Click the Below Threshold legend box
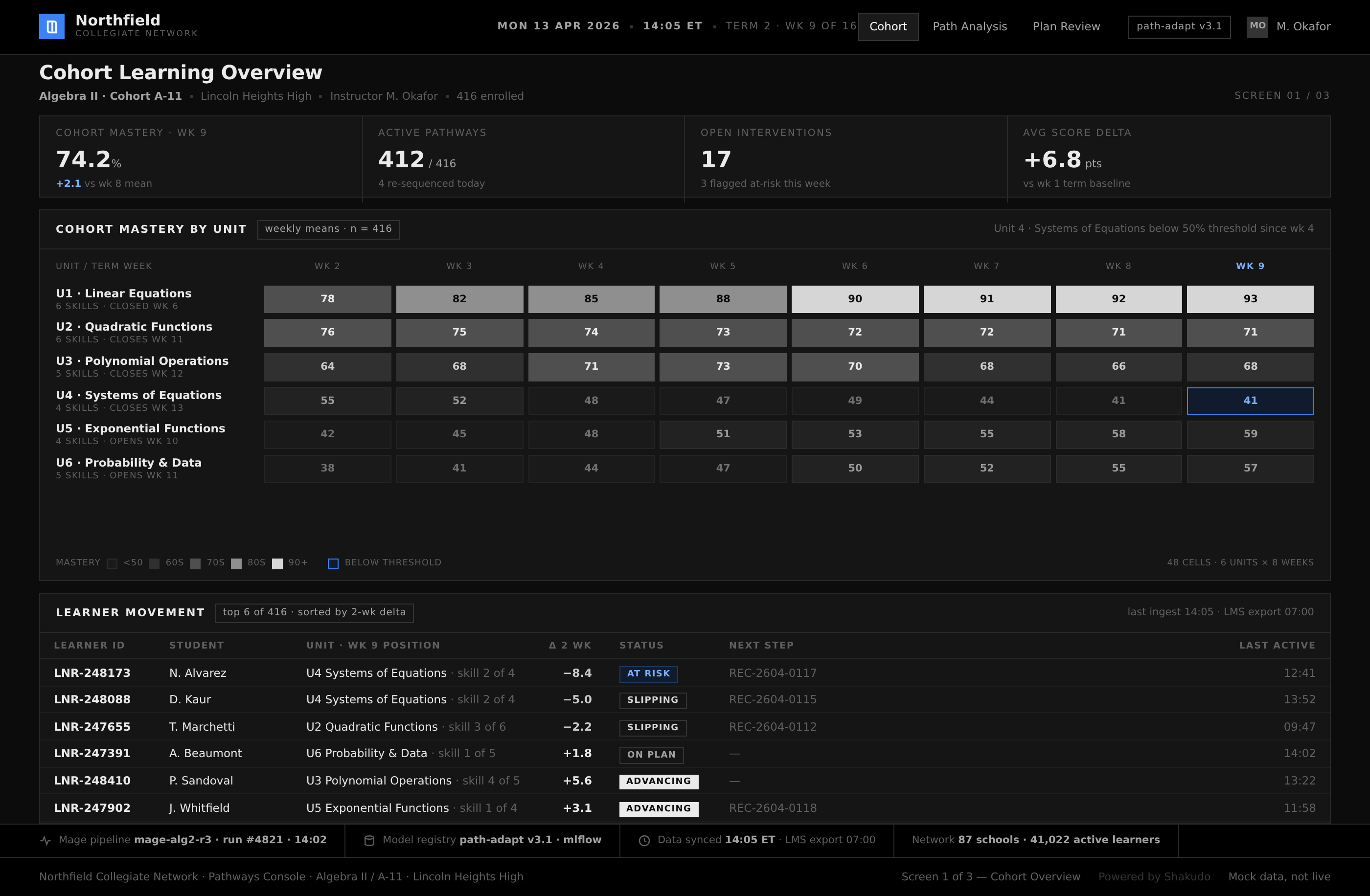 [333, 563]
